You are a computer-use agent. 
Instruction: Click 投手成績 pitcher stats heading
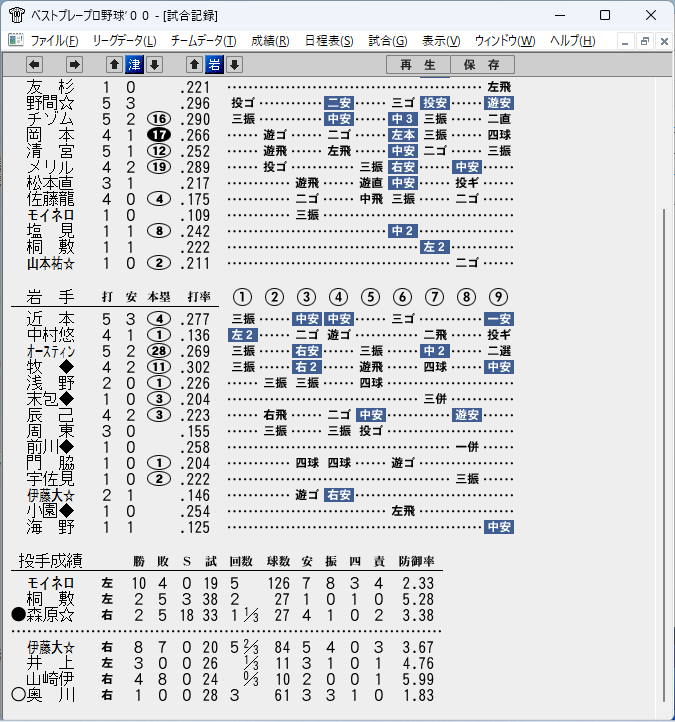pyautogui.click(x=51, y=561)
